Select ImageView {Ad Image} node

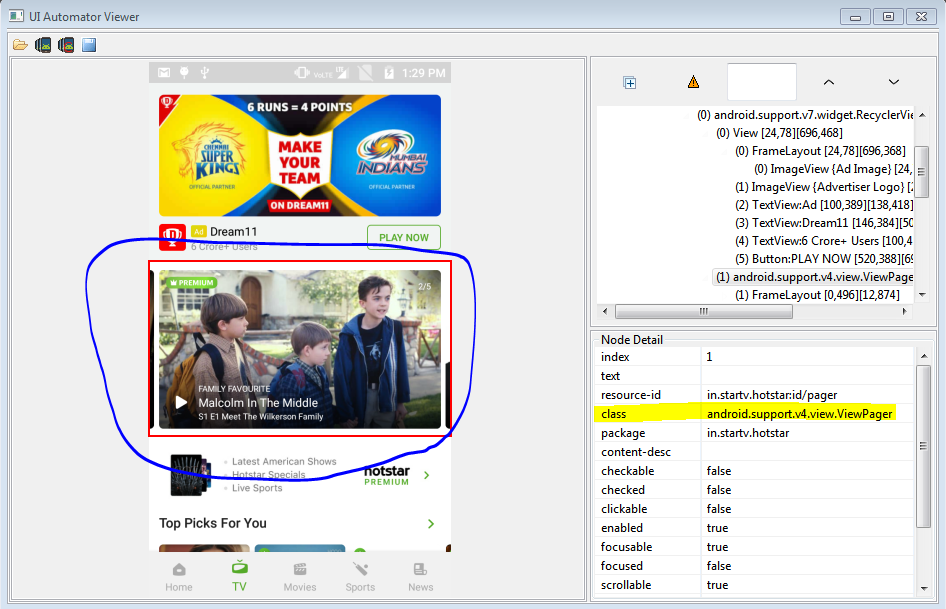click(x=833, y=169)
